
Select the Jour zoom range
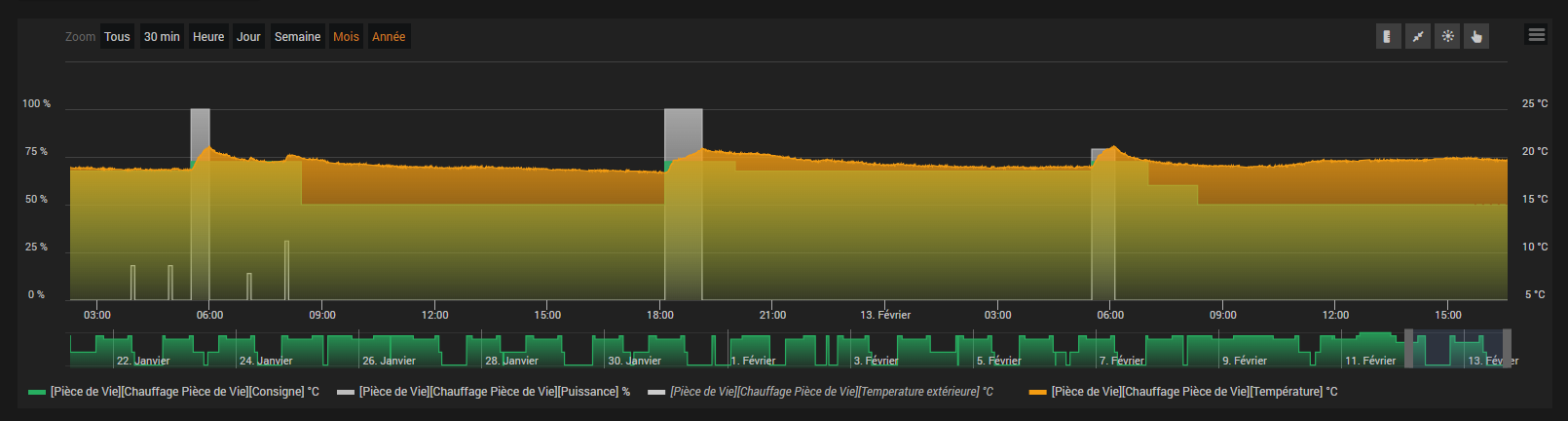tap(248, 37)
